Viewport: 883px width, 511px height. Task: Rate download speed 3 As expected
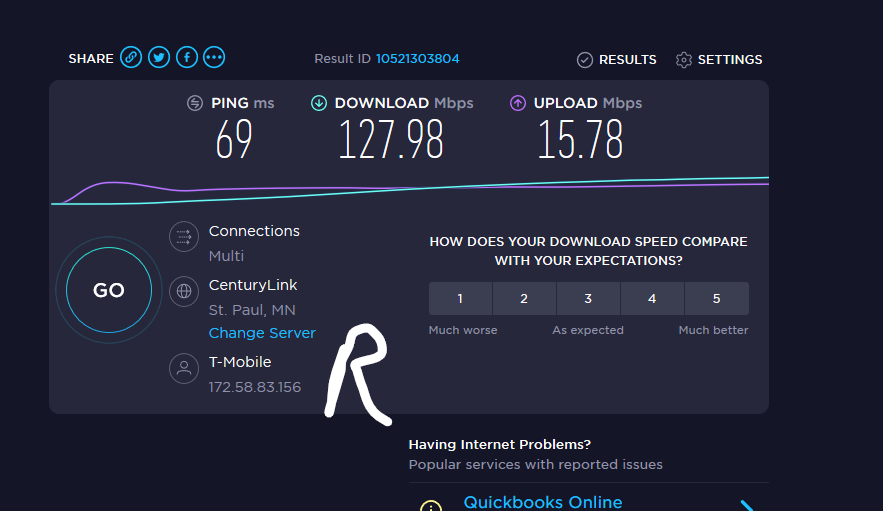click(x=588, y=299)
